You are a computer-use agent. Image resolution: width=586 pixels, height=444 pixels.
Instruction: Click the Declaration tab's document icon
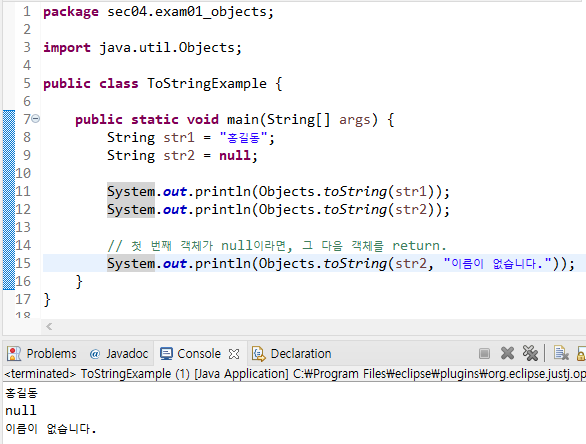pos(259,354)
